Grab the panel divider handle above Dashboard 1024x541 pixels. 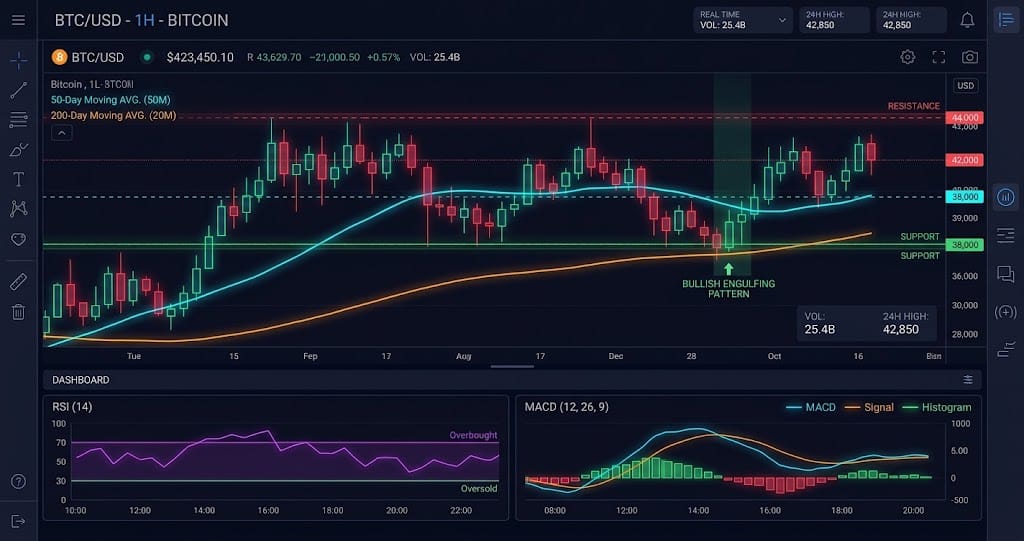coord(512,367)
